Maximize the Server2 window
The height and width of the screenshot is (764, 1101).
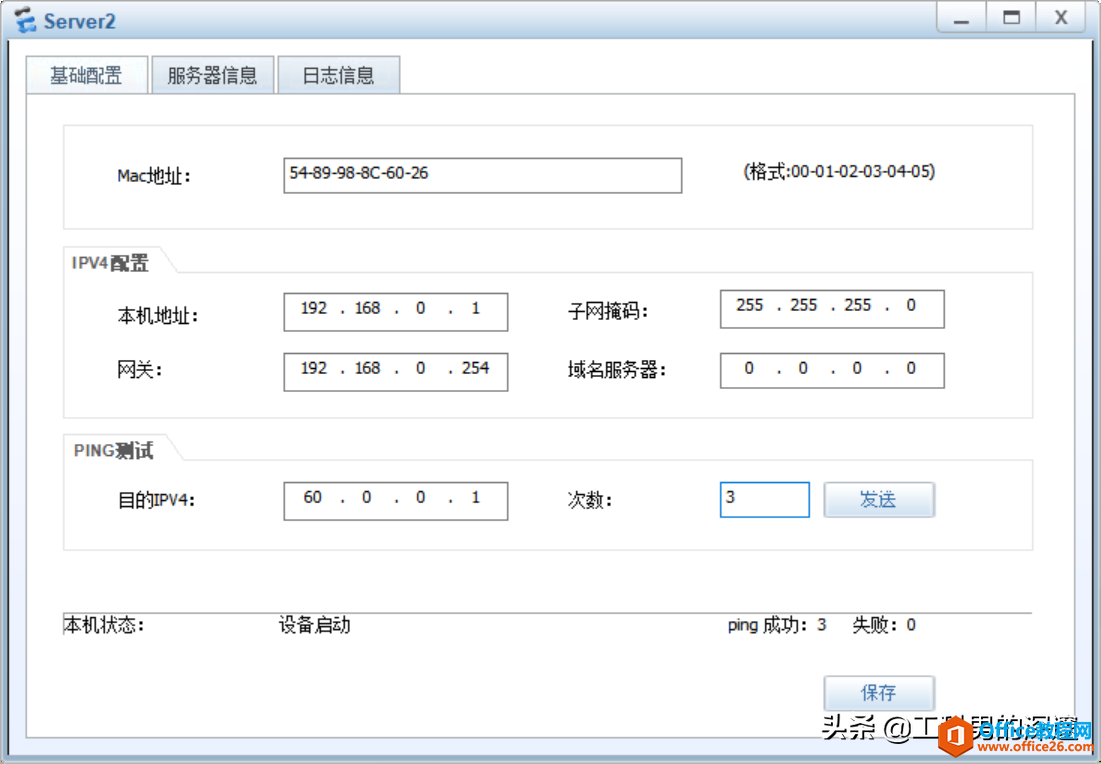click(1011, 18)
